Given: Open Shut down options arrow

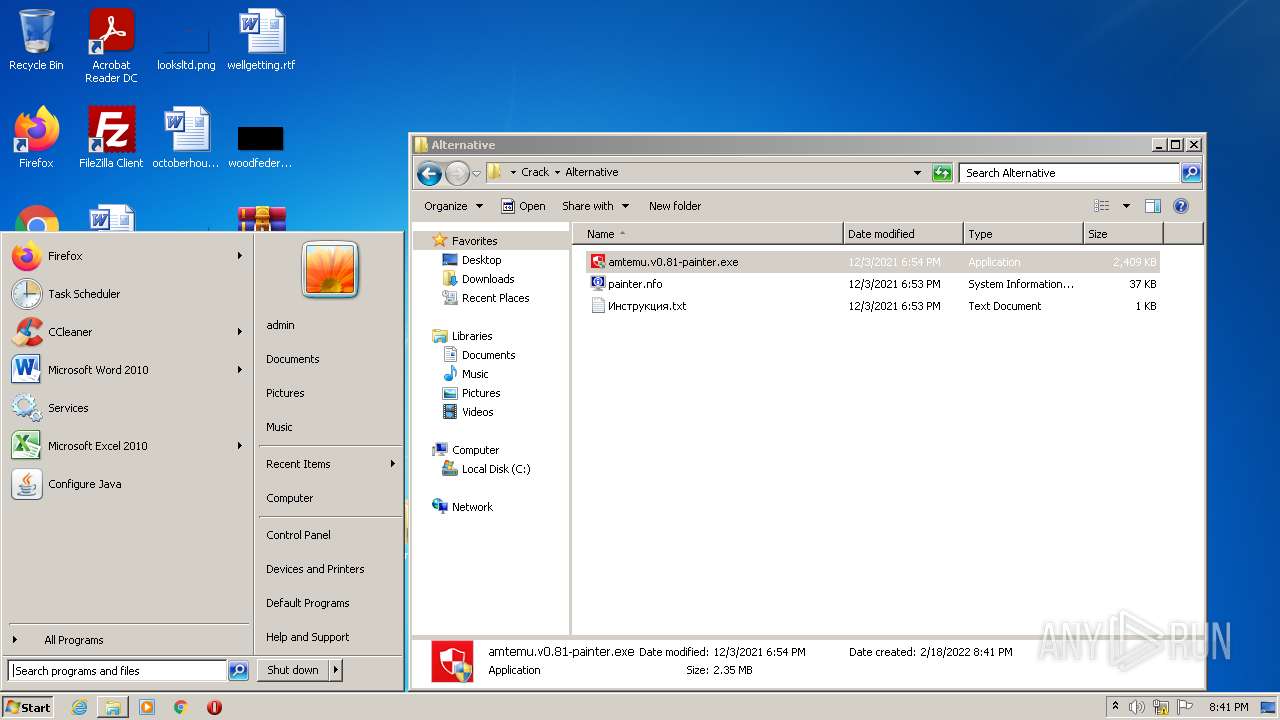Looking at the screenshot, I should click(x=336, y=670).
